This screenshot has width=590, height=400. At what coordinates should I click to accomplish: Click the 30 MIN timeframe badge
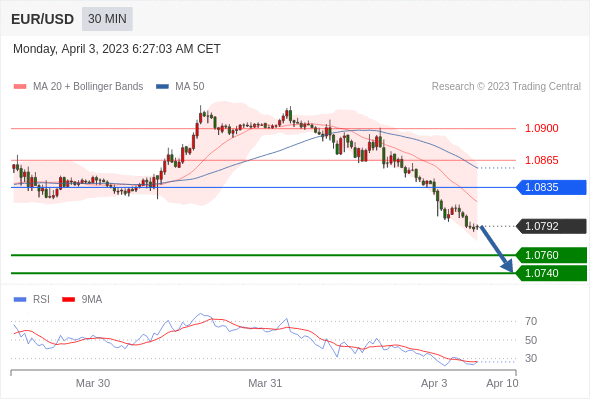click(x=107, y=19)
